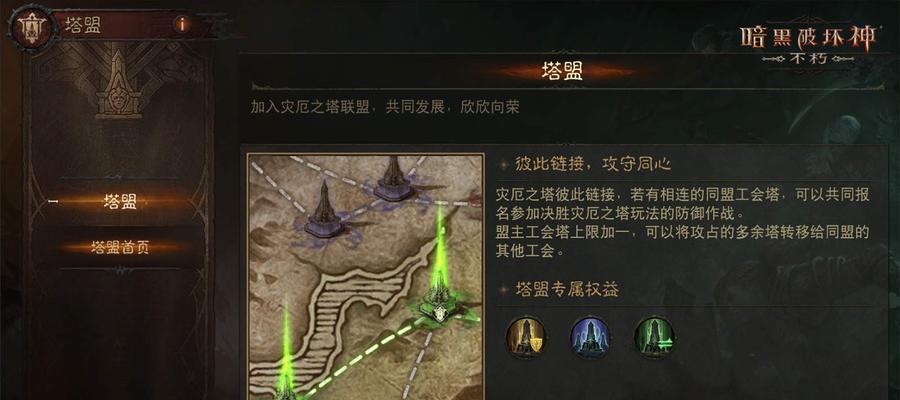Click the large tower crest in left panel

click(x=119, y=84)
